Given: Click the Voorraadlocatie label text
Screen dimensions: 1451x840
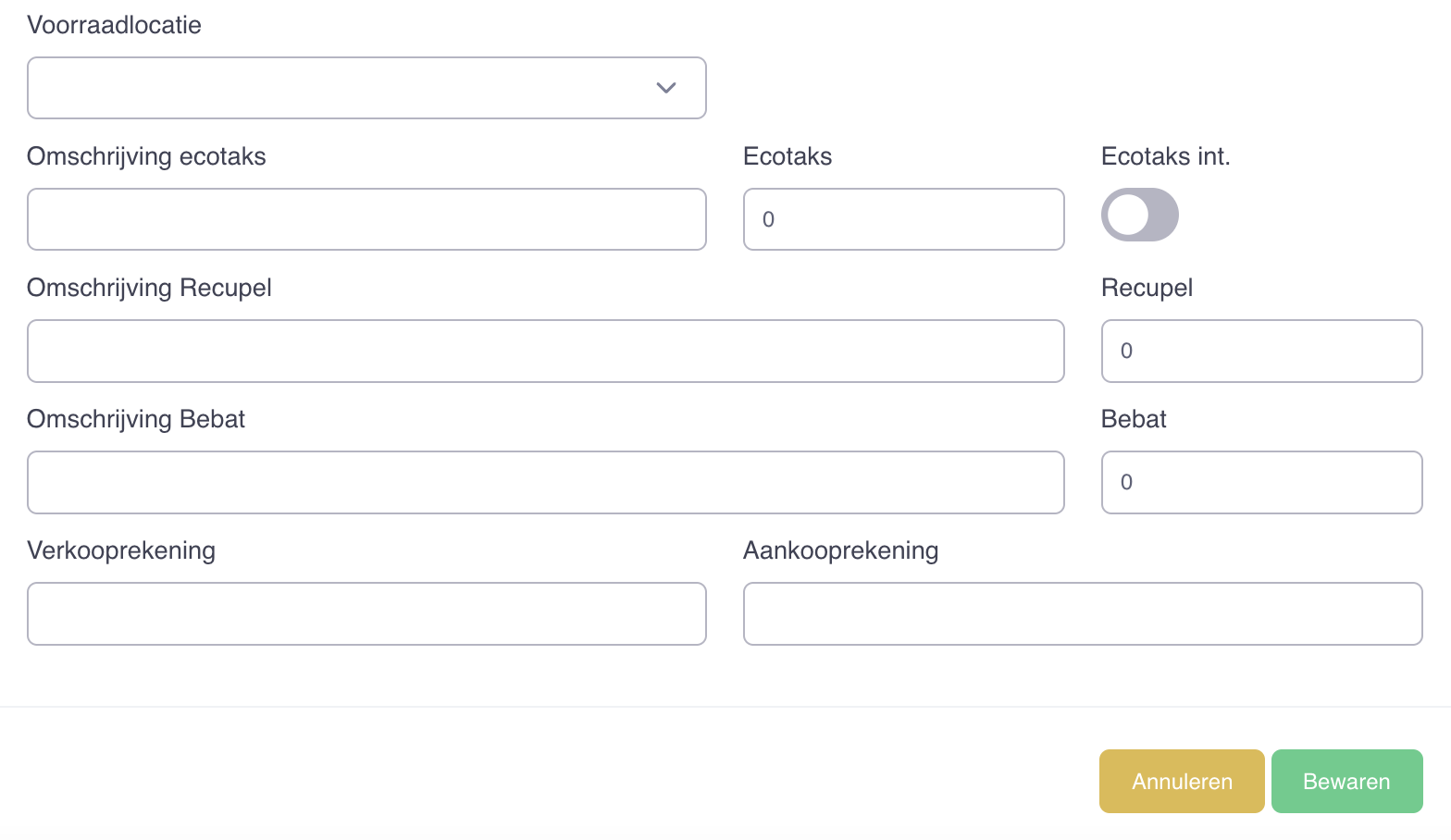Looking at the screenshot, I should [114, 25].
